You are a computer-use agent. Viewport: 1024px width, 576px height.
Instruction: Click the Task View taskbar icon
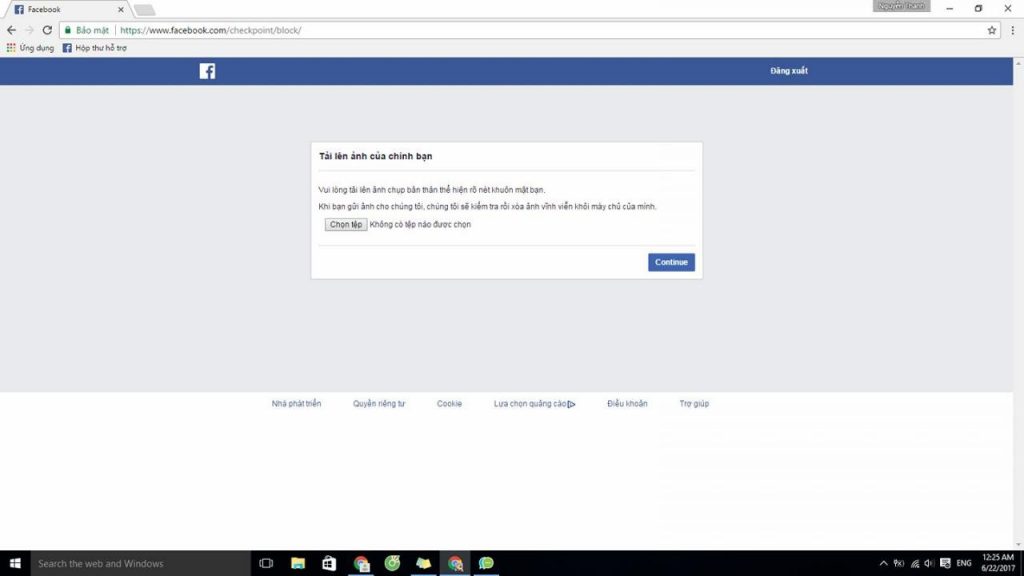tap(266, 563)
